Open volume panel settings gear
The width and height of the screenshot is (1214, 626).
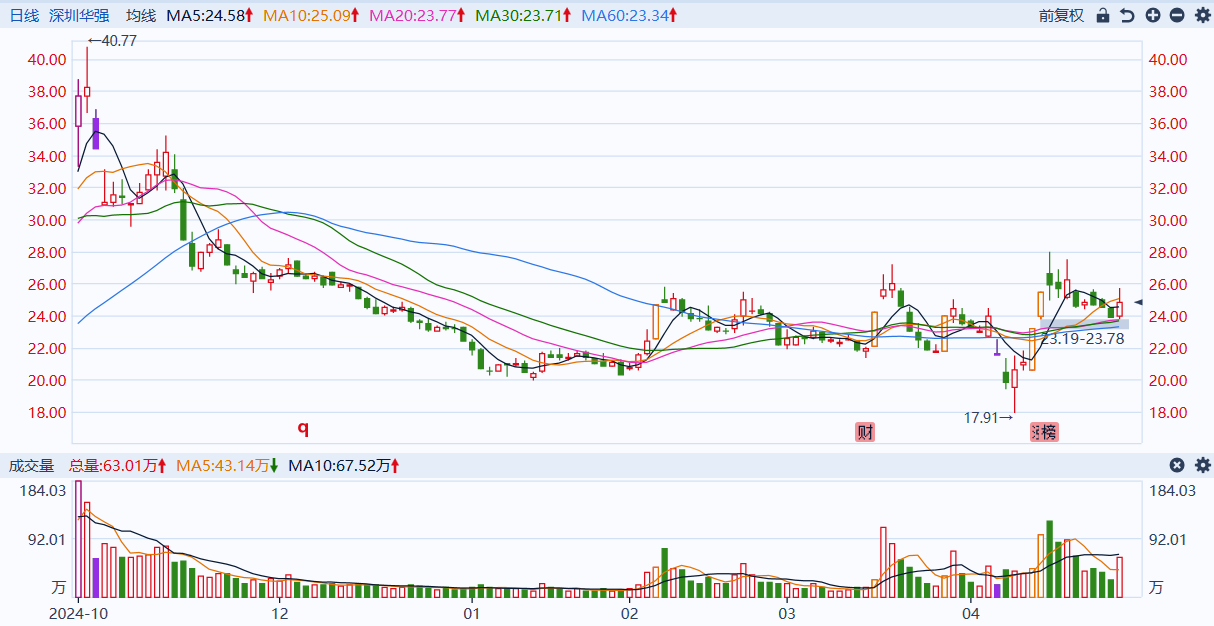(x=1201, y=465)
